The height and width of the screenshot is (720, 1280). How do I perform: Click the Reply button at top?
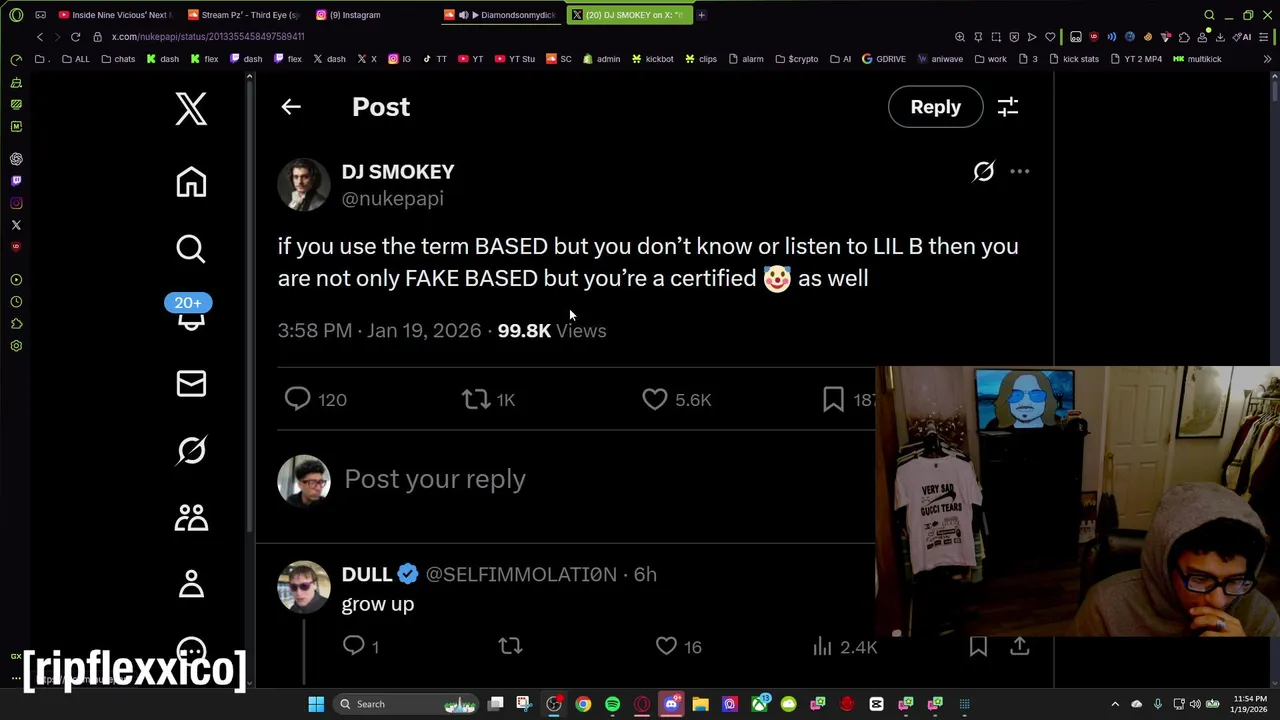tap(935, 107)
